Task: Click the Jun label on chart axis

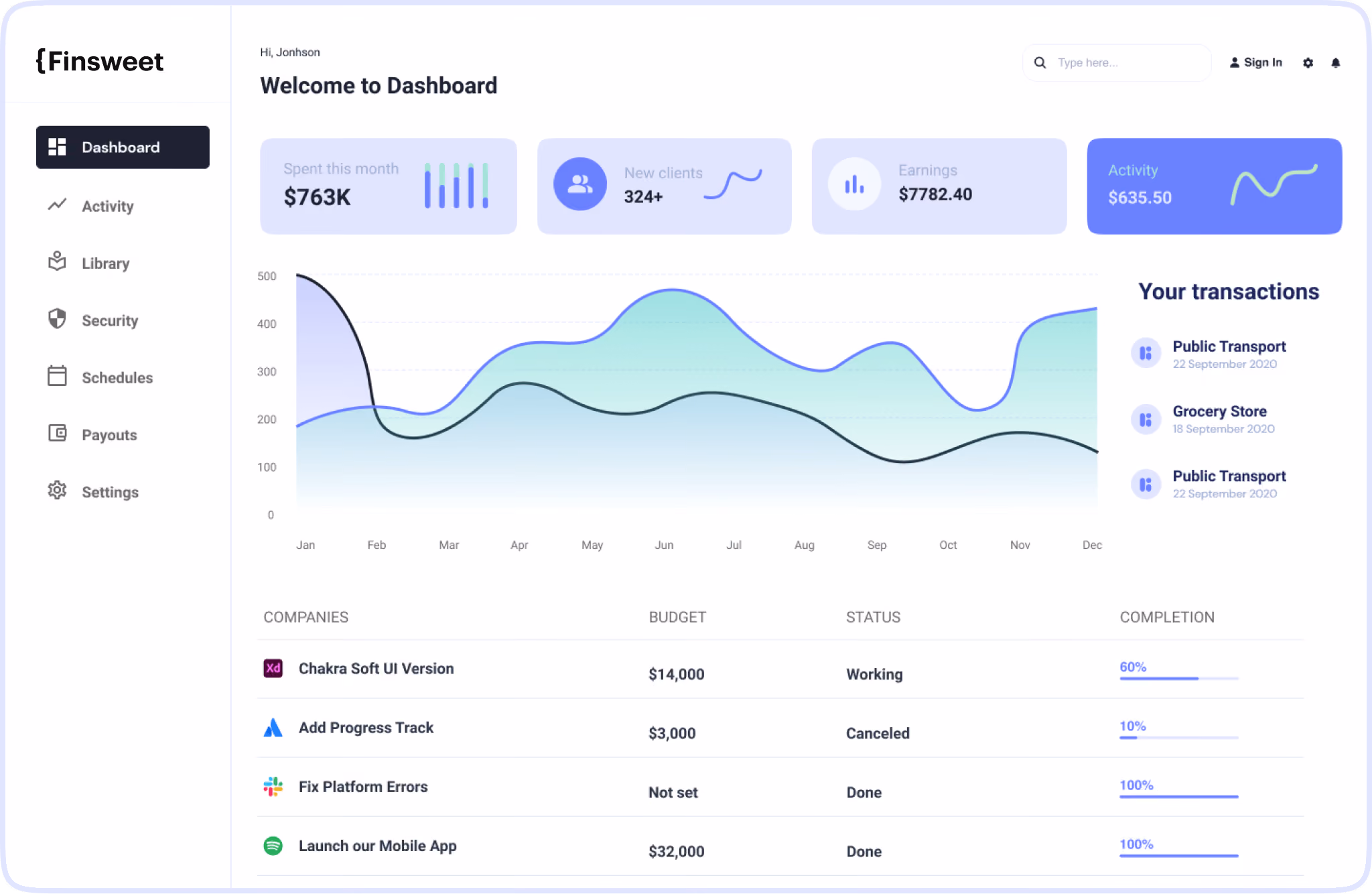Action: (664, 545)
